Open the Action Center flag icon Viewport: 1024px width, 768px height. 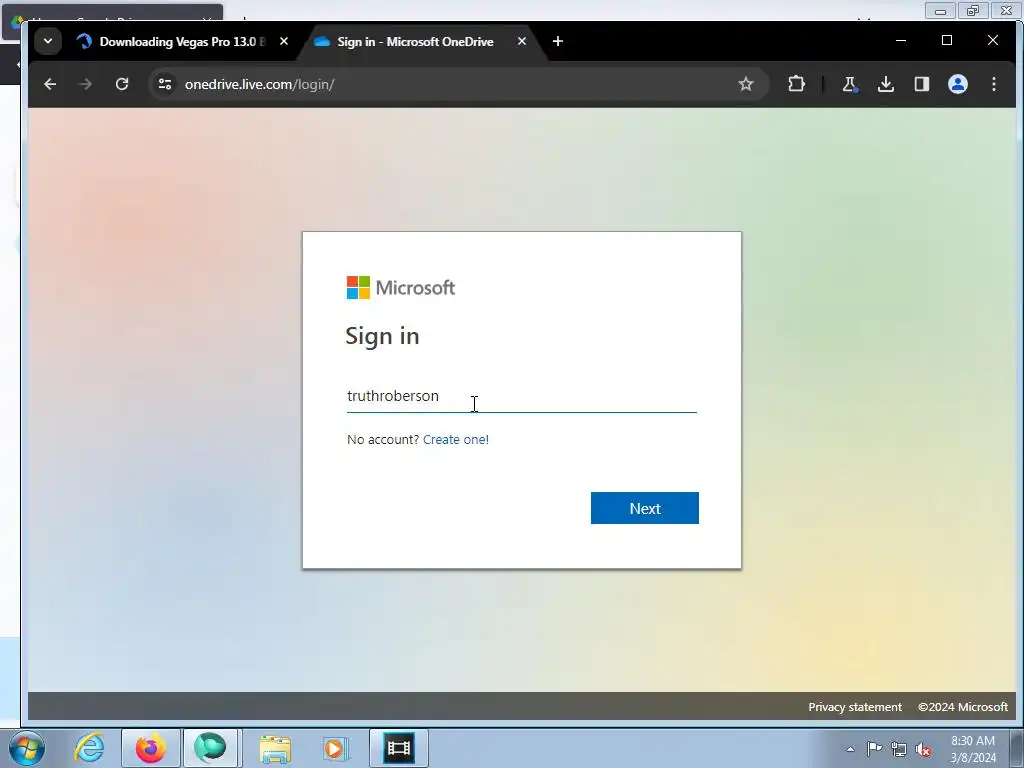(874, 749)
